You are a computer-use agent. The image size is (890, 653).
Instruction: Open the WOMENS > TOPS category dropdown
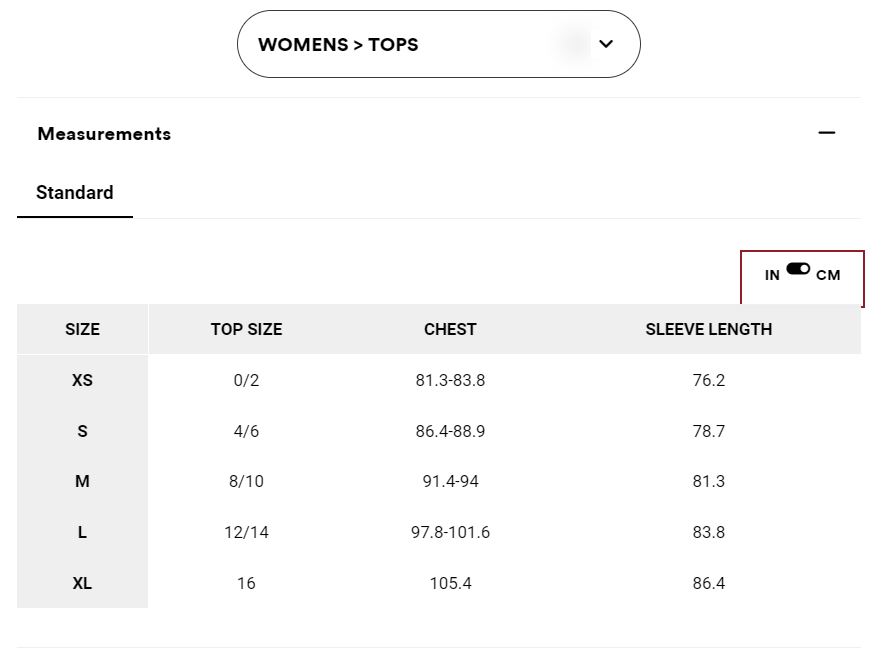coord(438,44)
